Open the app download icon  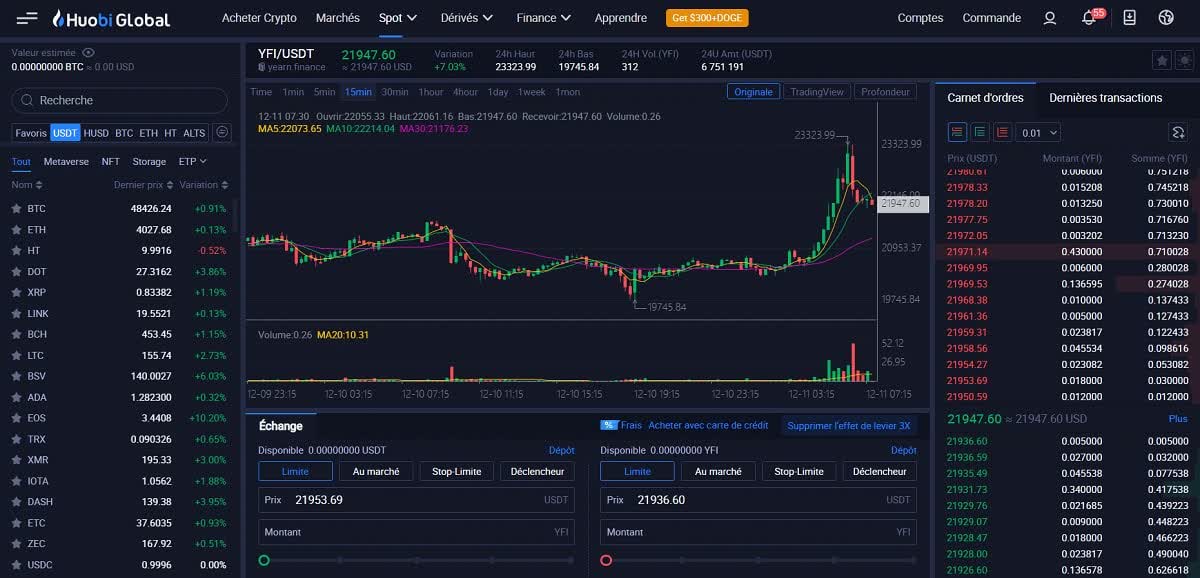(1129, 18)
